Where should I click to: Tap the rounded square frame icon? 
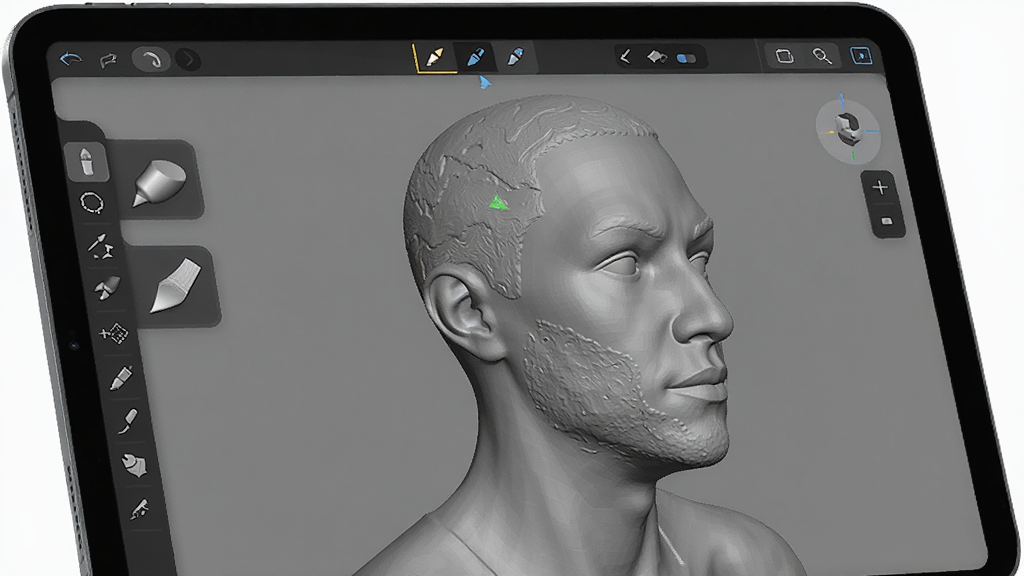coord(784,56)
